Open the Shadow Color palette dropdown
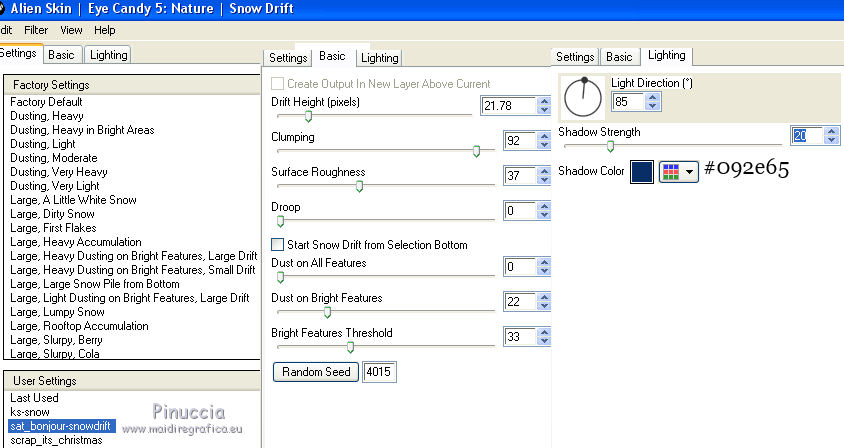The height and width of the screenshot is (448, 844). (x=679, y=172)
